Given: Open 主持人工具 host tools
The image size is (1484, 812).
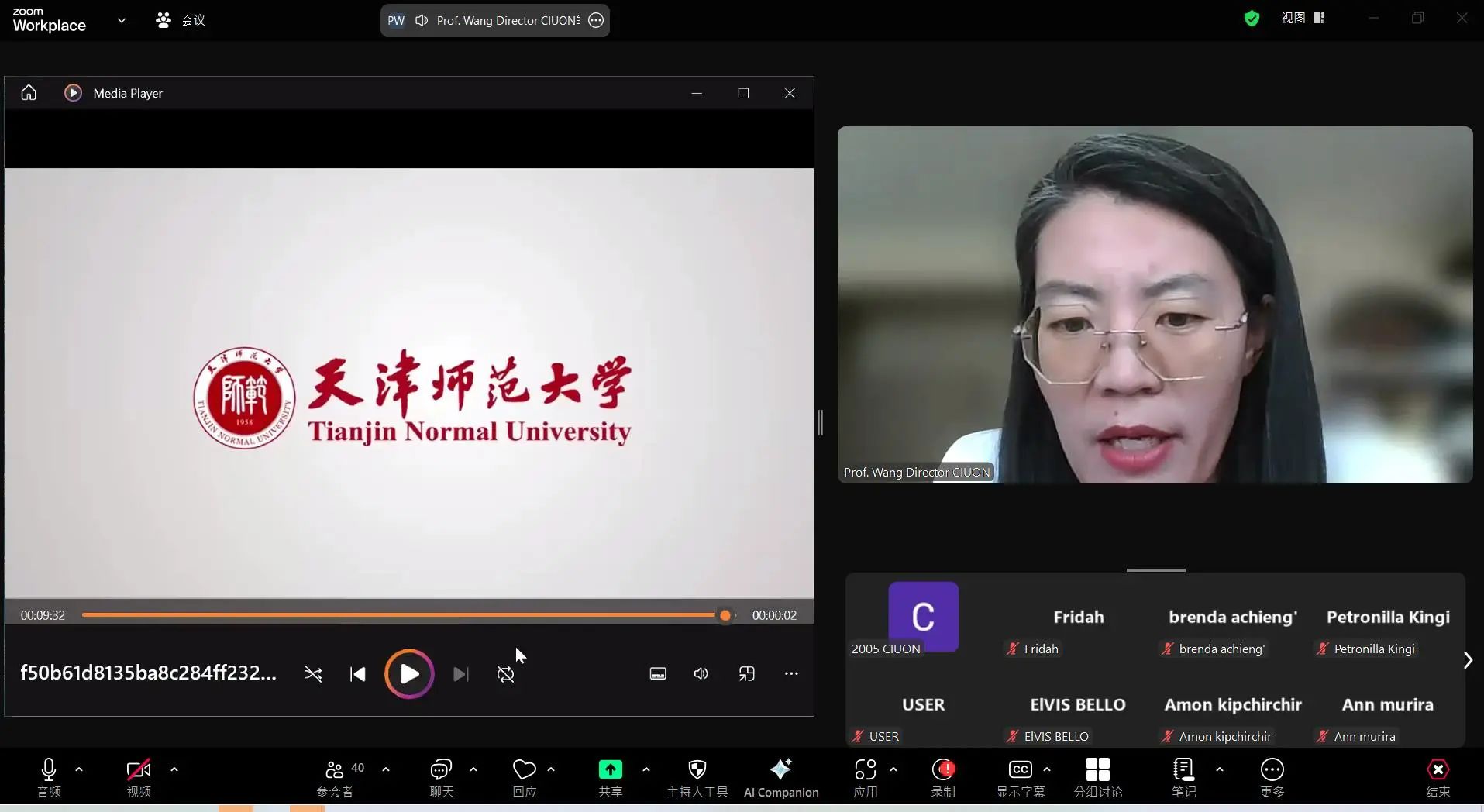Looking at the screenshot, I should [x=697, y=778].
